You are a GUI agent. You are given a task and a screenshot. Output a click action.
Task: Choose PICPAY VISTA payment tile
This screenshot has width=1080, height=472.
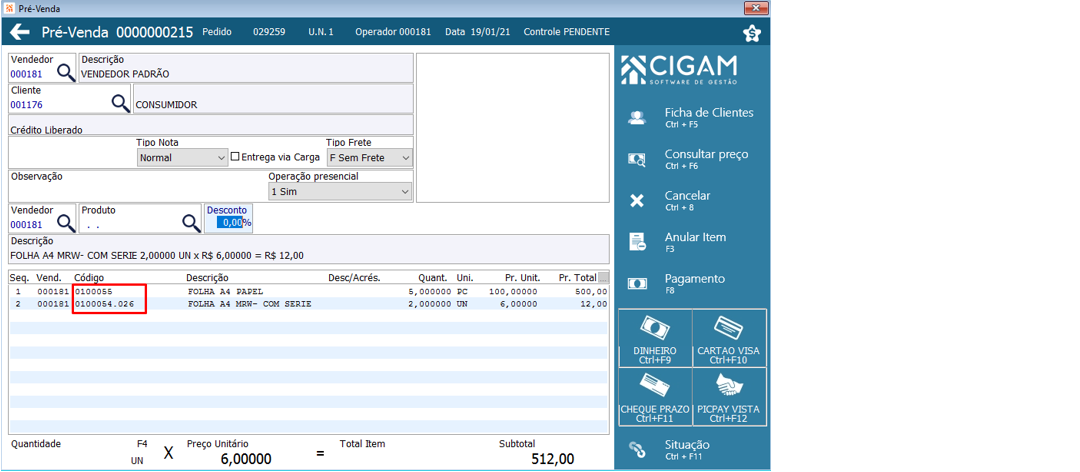tap(729, 396)
